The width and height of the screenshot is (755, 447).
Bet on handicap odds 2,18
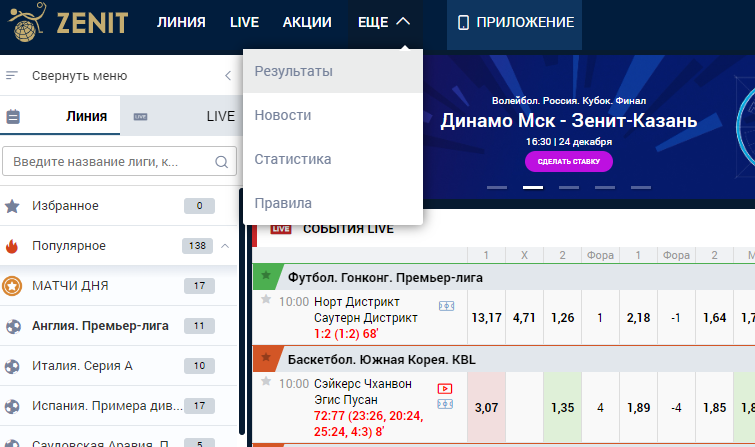pos(638,318)
